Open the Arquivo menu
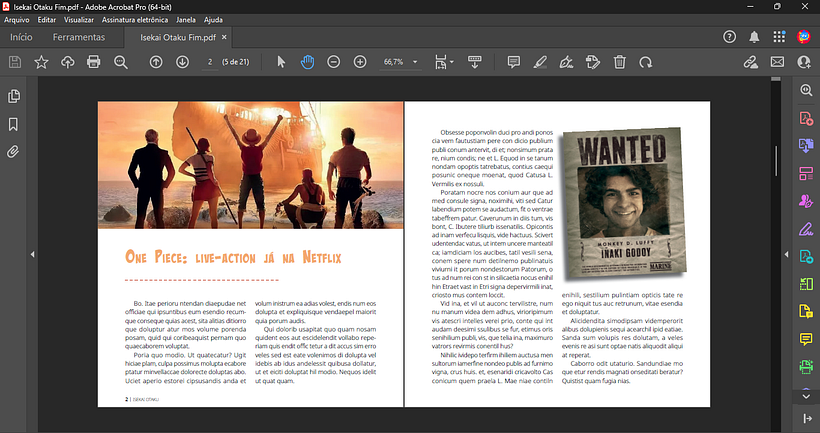Screen dimensions: 820x433 coord(17,20)
